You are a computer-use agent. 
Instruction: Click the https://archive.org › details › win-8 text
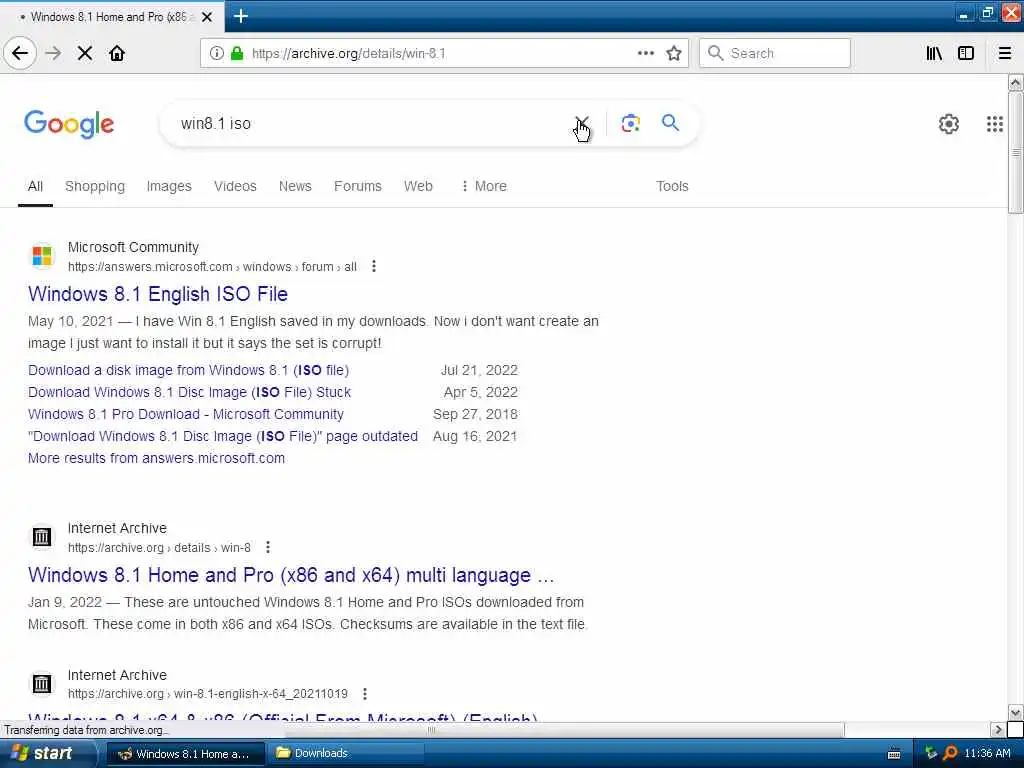(x=159, y=547)
